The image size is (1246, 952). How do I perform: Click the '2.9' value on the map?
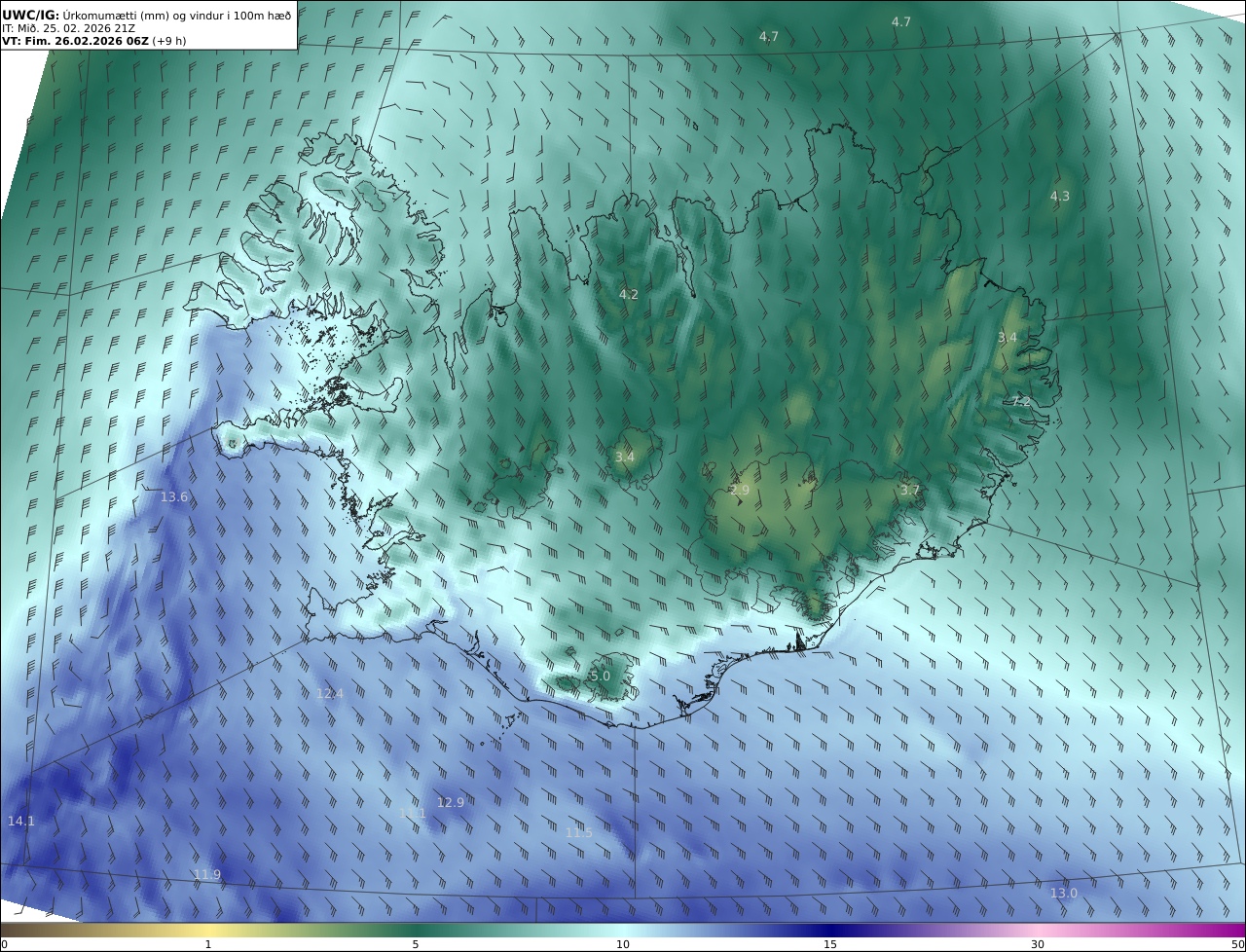[x=740, y=490]
